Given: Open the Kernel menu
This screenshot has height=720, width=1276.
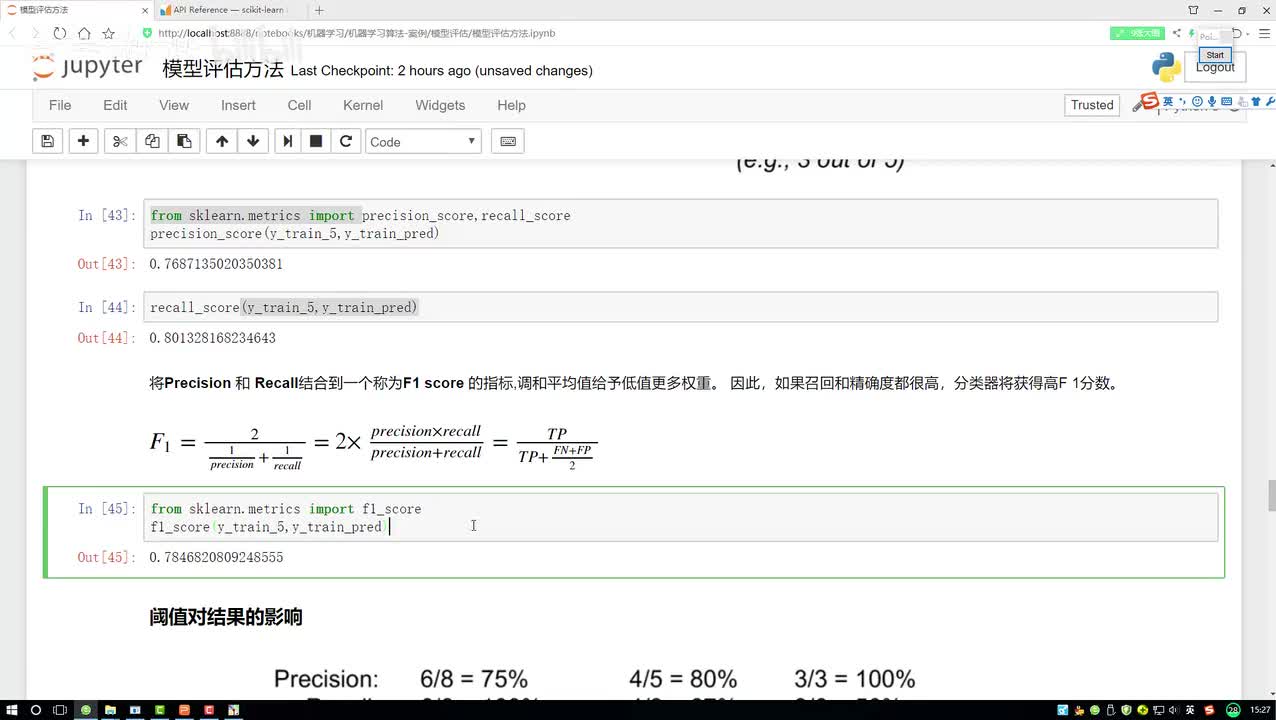Looking at the screenshot, I should click(x=363, y=105).
